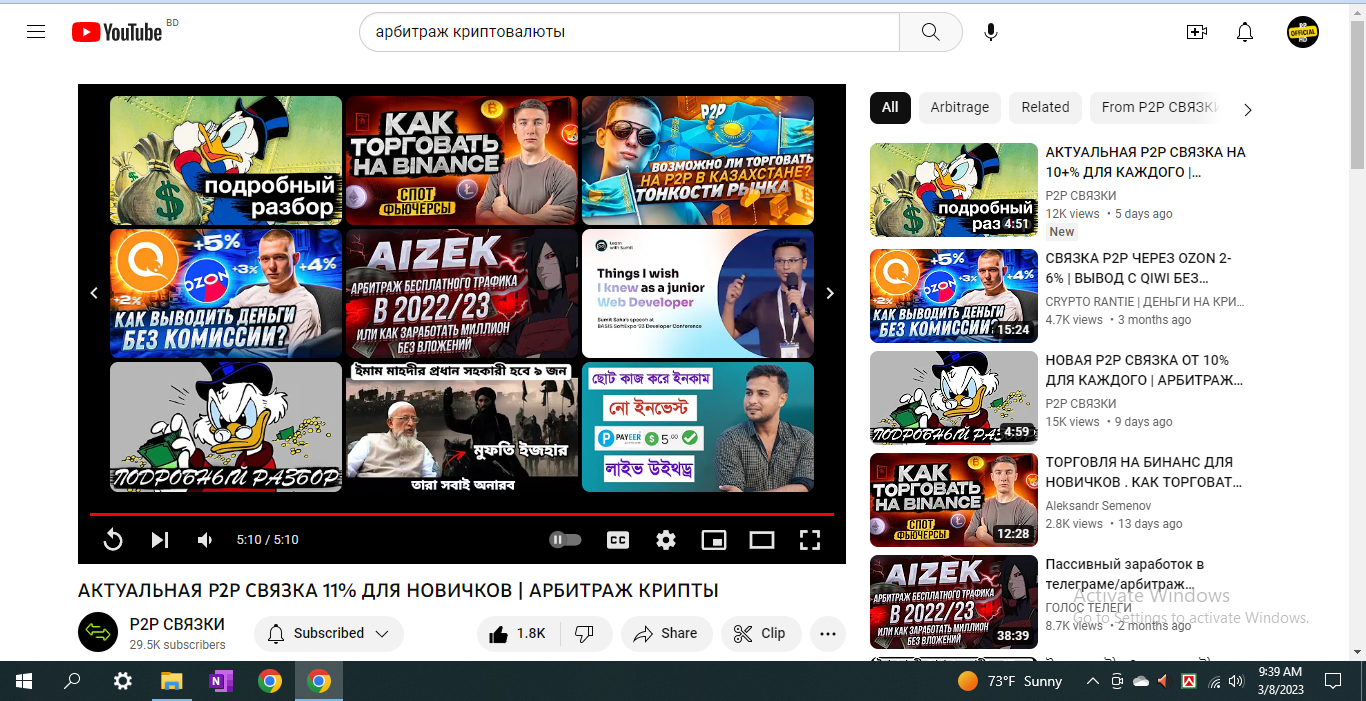Open File Explorer from taskbar

click(171, 681)
